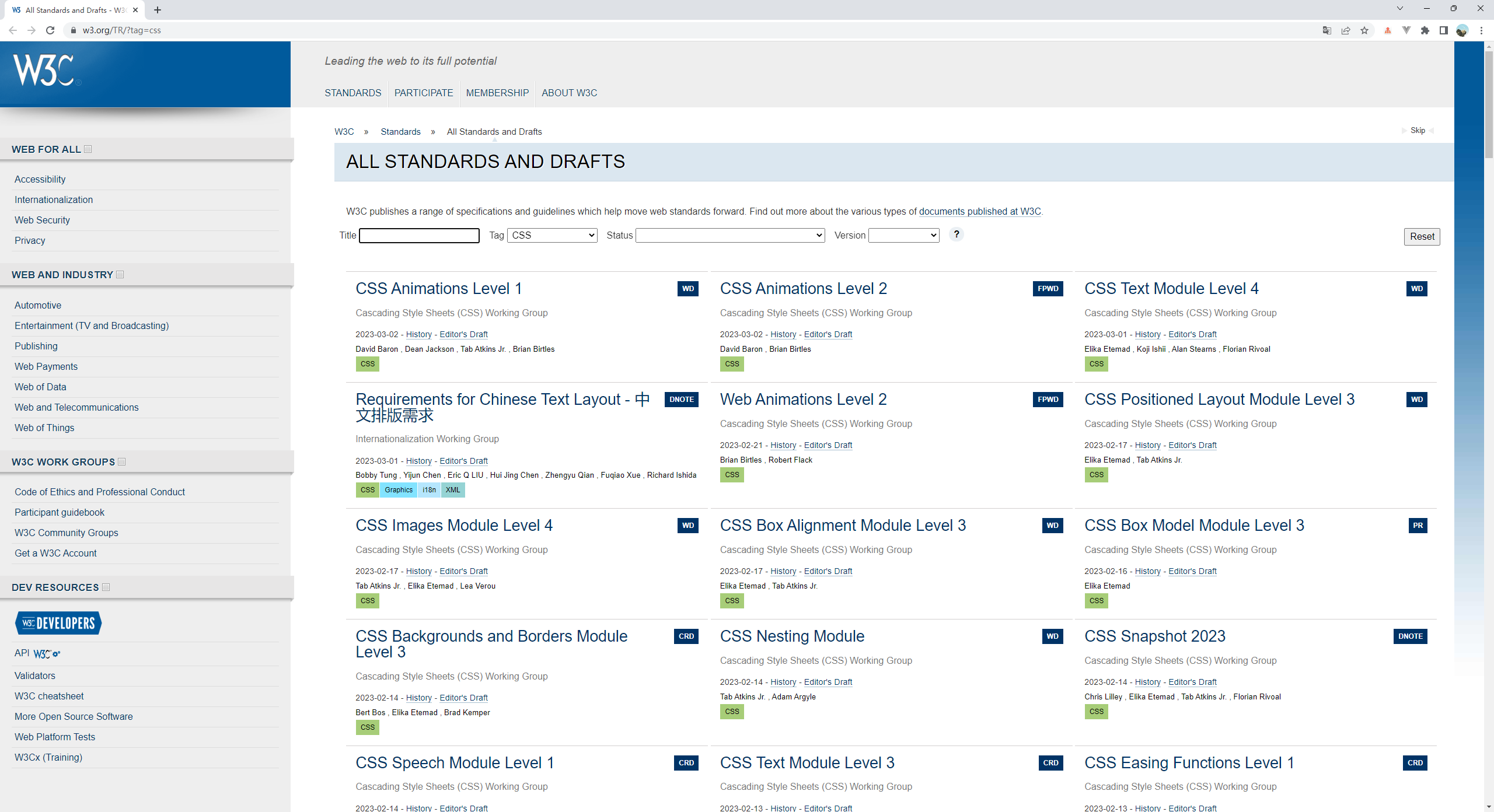Go to the MEMBERSHIP menu item
Viewport: 1494px width, 812px height.
(497, 93)
